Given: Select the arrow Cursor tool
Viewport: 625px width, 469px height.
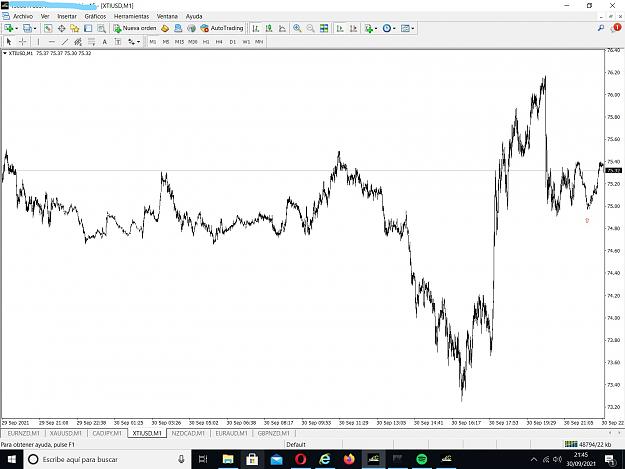Looking at the screenshot, I should (x=9, y=42).
